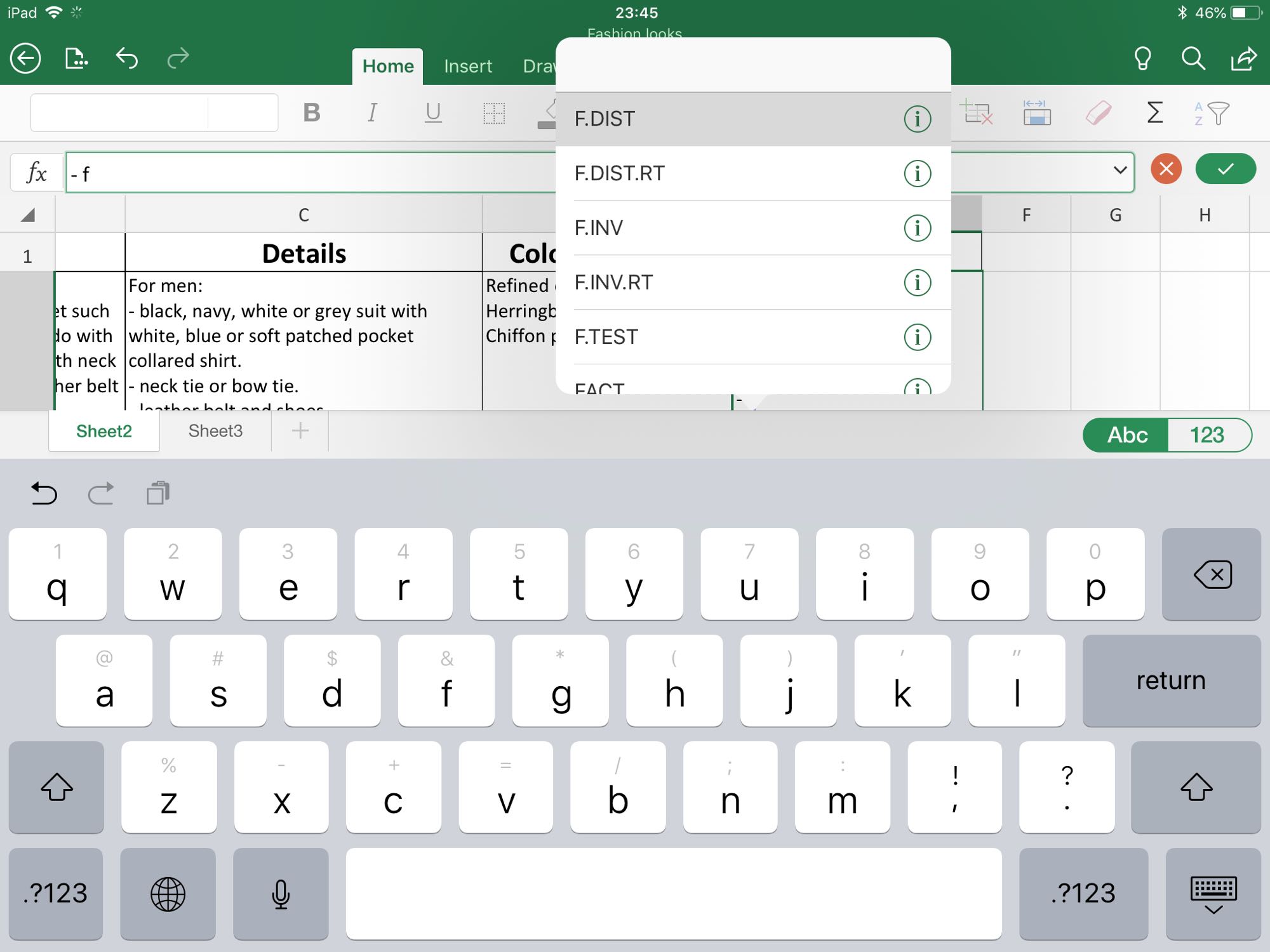Open the Sheet3 tab
This screenshot has height=952, width=1270.
pyautogui.click(x=215, y=431)
